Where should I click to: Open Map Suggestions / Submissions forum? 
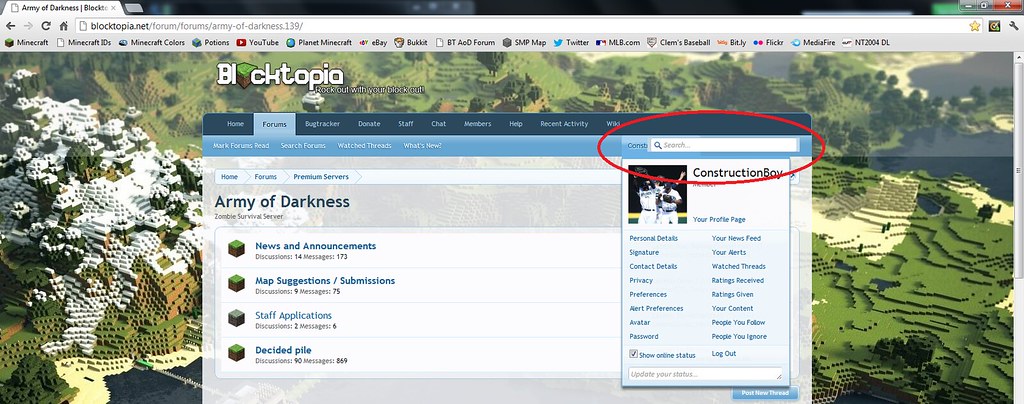click(325, 281)
